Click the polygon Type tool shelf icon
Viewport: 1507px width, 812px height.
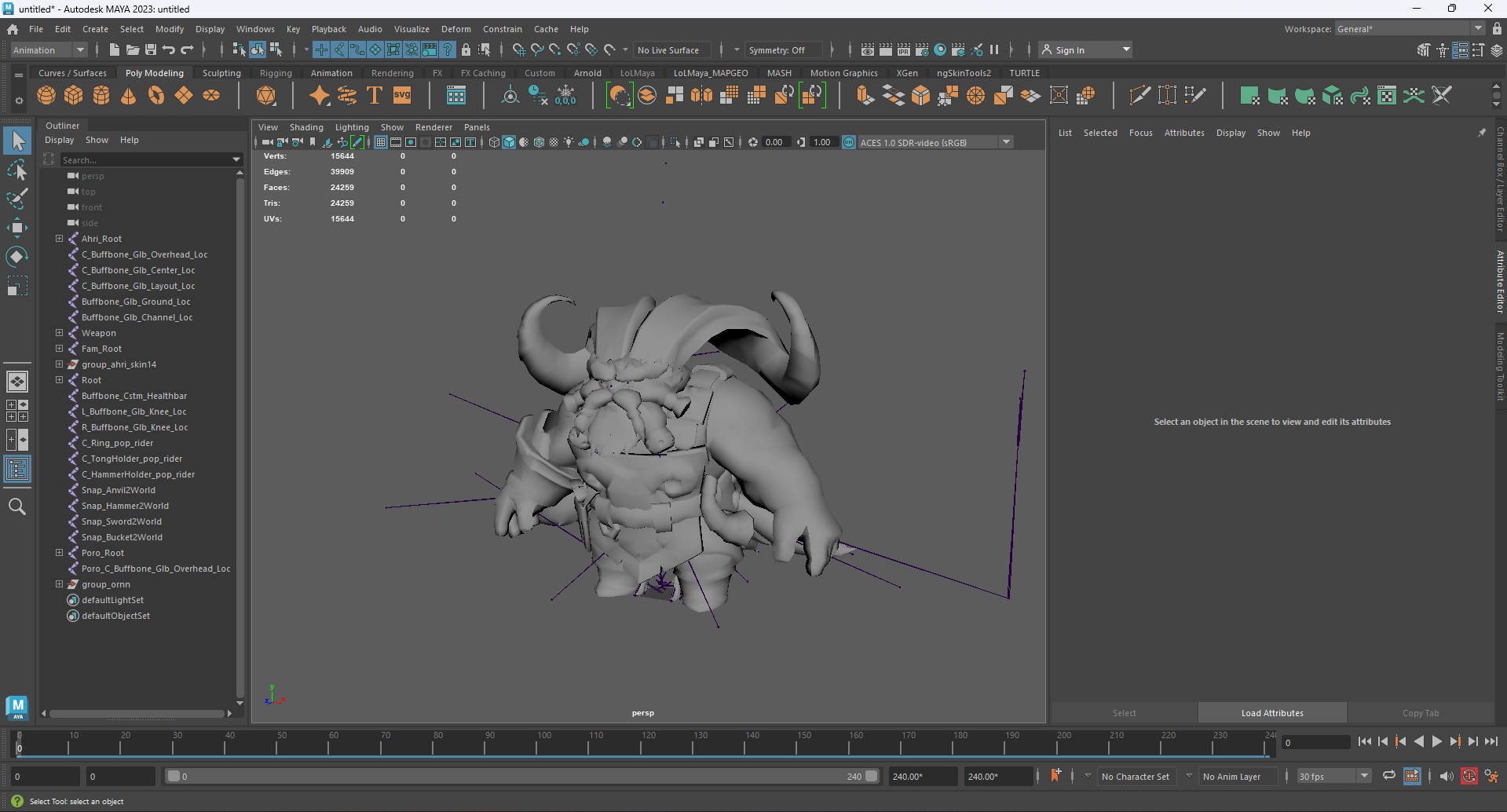point(375,96)
